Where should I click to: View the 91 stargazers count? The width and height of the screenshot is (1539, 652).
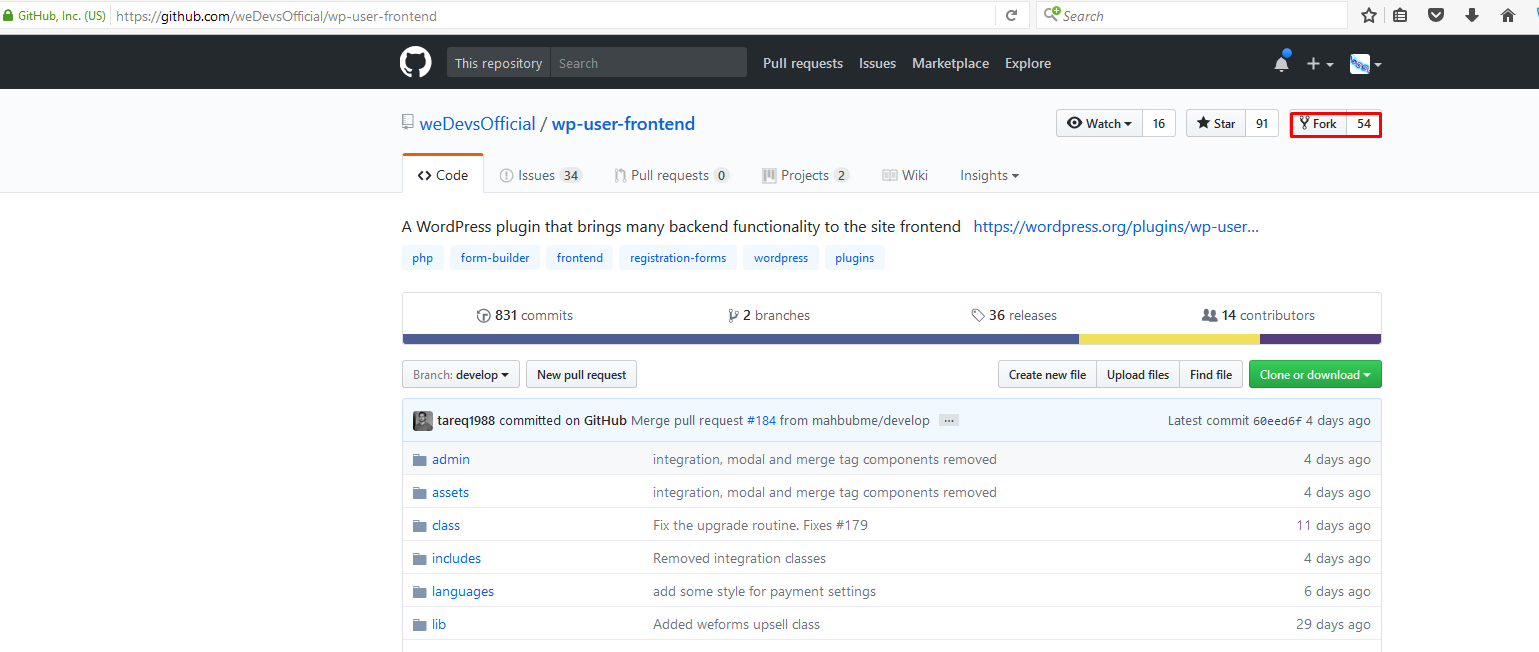pos(1262,124)
